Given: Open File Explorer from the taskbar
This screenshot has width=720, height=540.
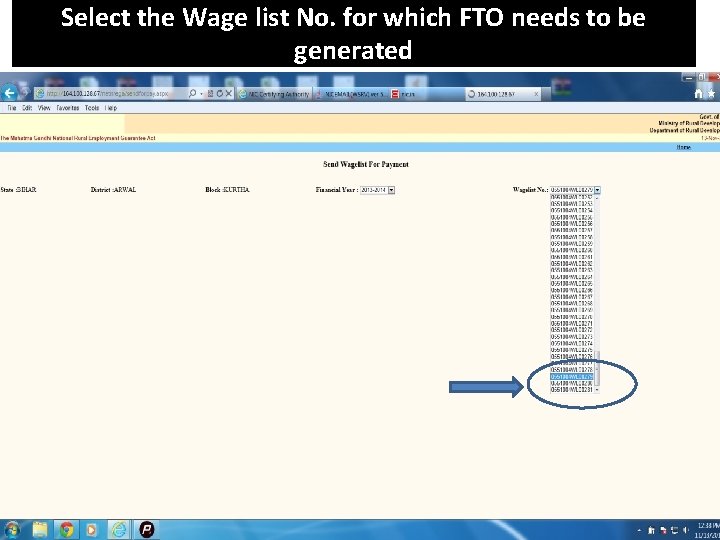Looking at the screenshot, I should point(40,530).
